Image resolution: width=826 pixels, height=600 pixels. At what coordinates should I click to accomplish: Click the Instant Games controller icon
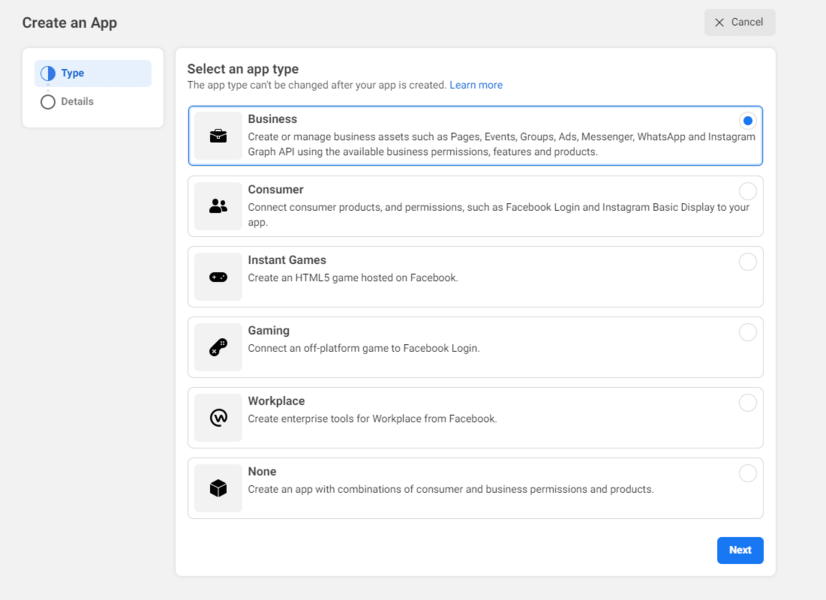pyautogui.click(x=218, y=277)
